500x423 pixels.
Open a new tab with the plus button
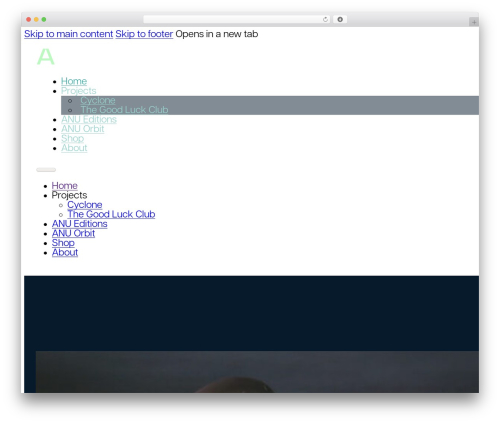coord(474,22)
